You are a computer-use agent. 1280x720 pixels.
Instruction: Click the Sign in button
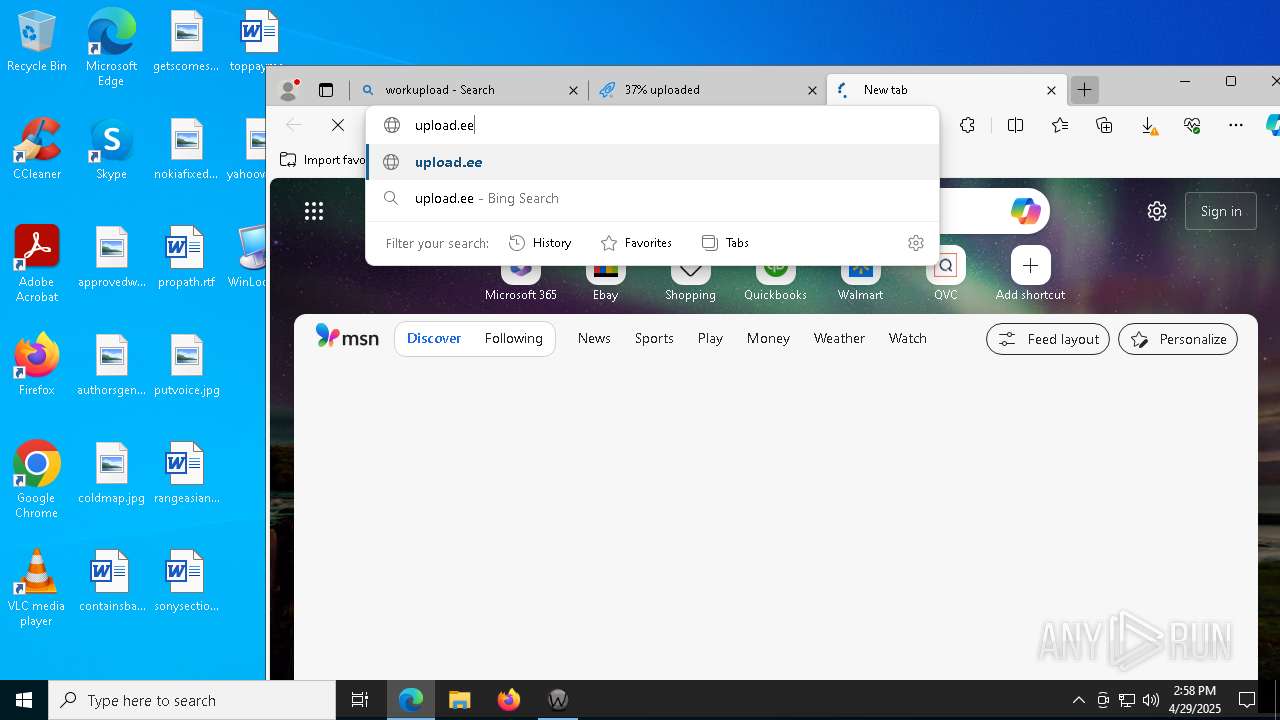point(1221,211)
